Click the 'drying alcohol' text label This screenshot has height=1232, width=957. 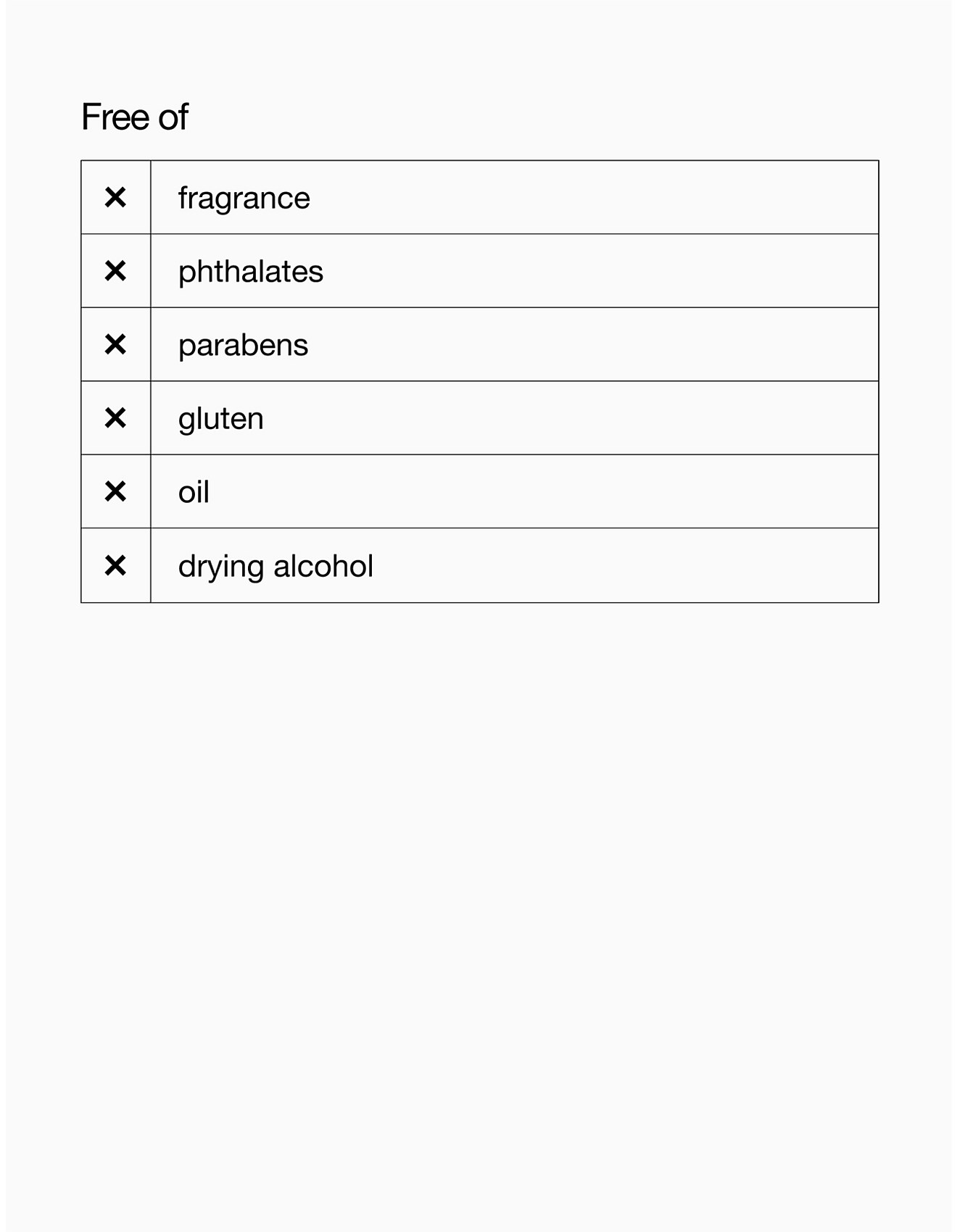pos(275,566)
